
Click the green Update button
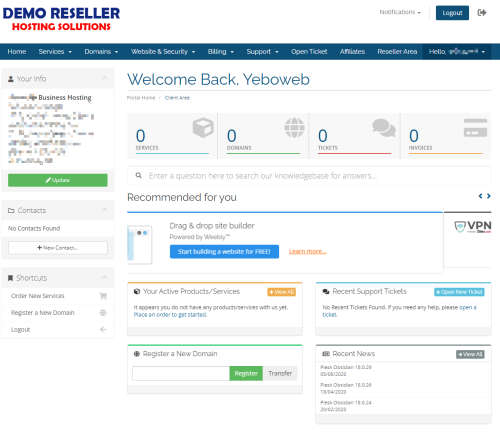[58, 180]
